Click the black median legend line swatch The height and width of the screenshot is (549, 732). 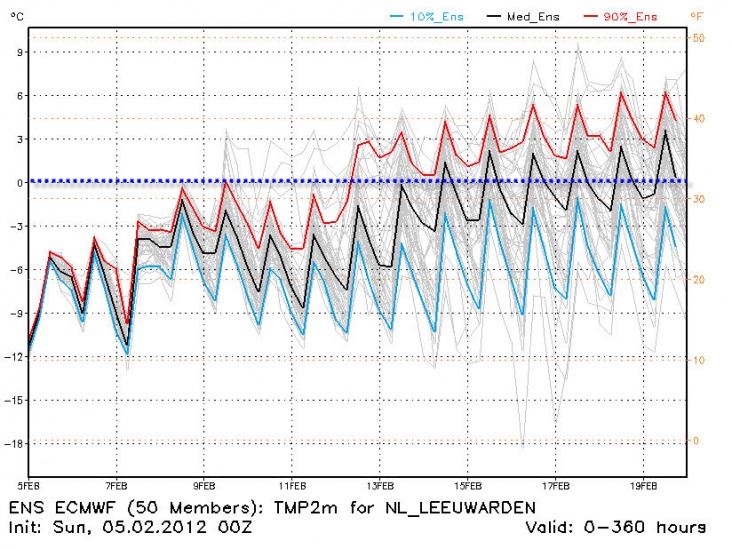pyautogui.click(x=493, y=16)
